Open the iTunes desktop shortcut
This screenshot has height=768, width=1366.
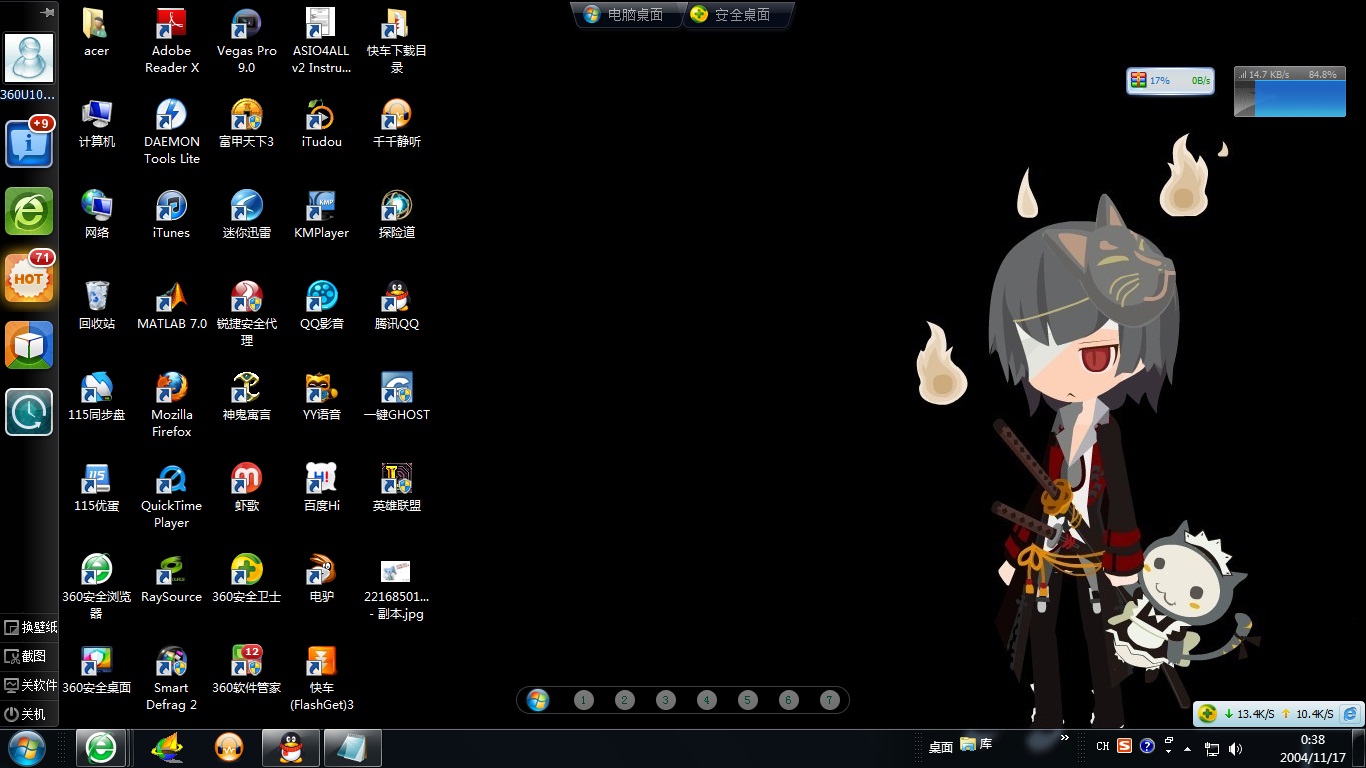(171, 206)
